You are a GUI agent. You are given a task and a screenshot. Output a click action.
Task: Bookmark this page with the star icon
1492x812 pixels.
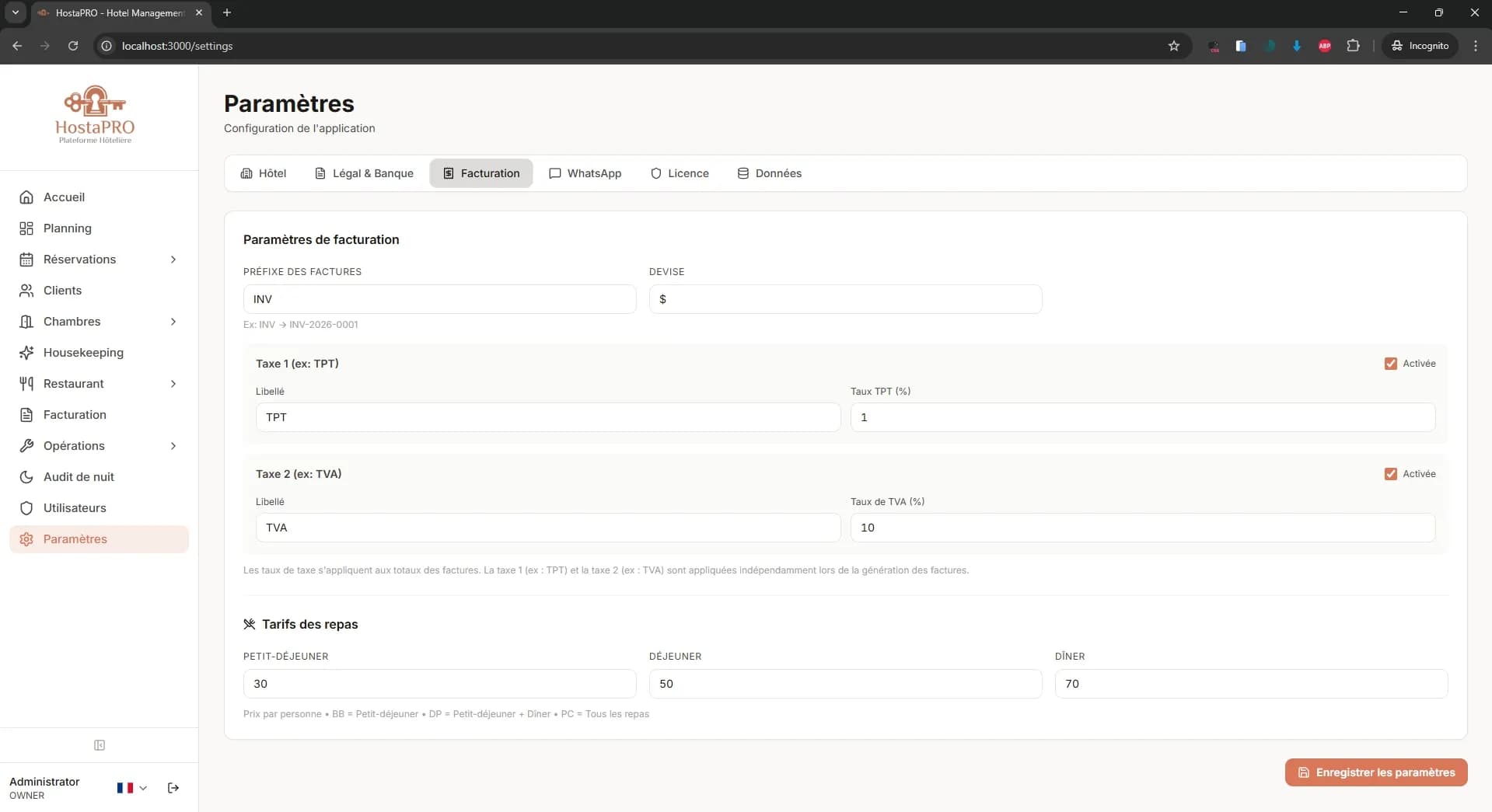click(x=1174, y=46)
